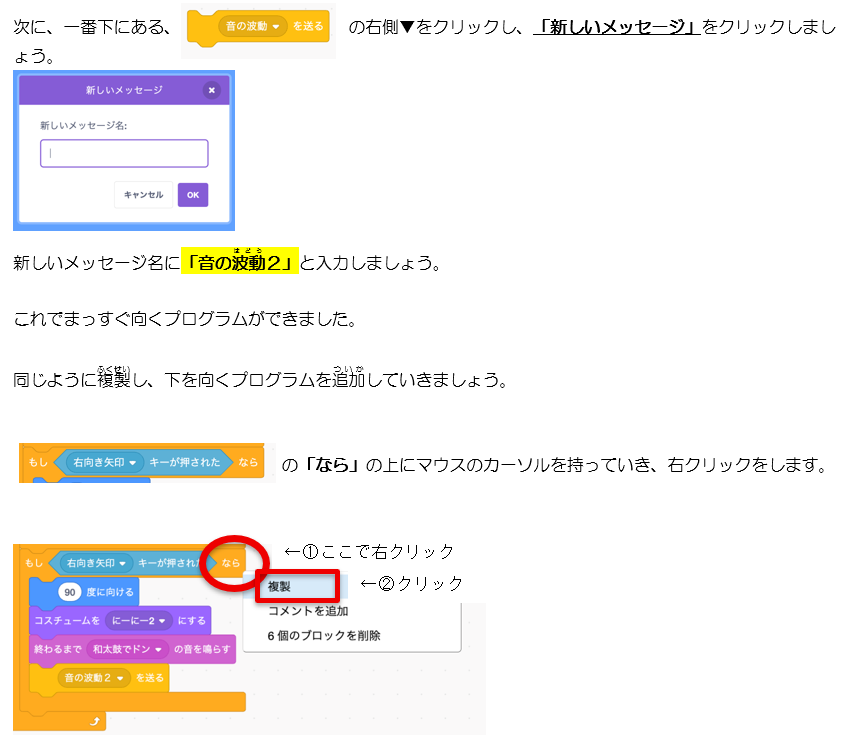
Task: Select 6個のブロックを削除 menu entry
Action: 323,636
